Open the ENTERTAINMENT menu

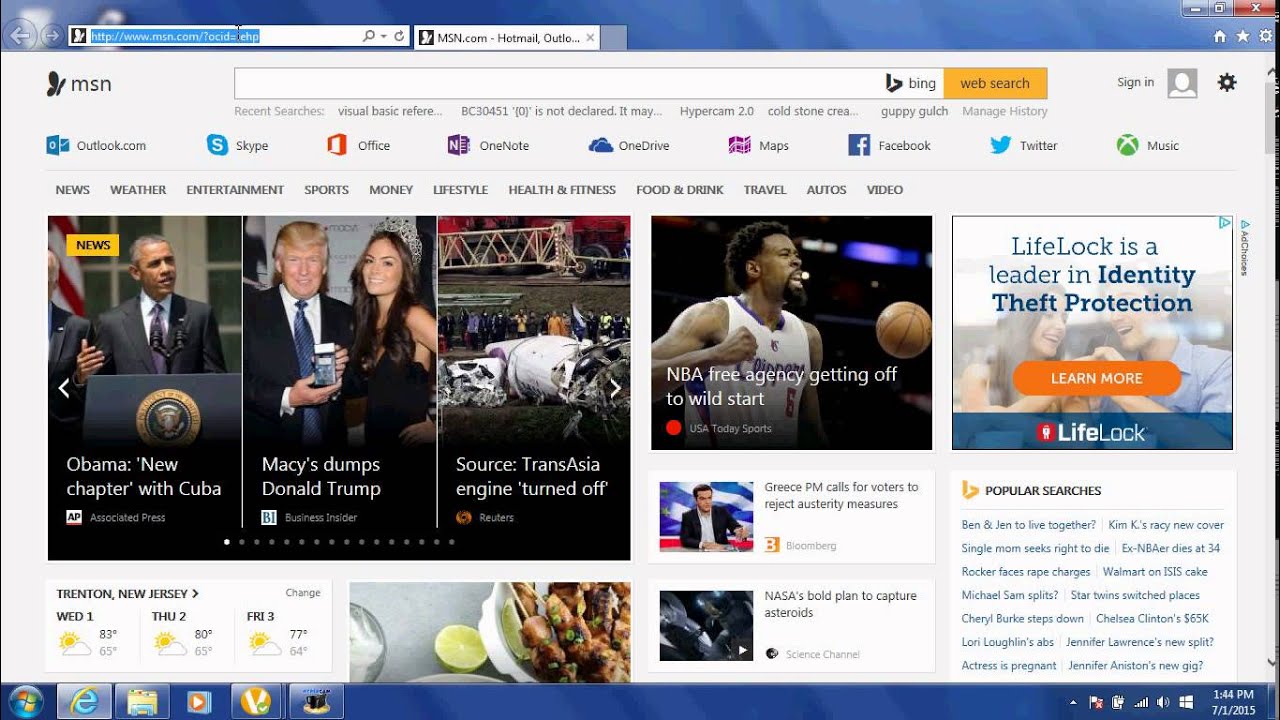tap(235, 189)
